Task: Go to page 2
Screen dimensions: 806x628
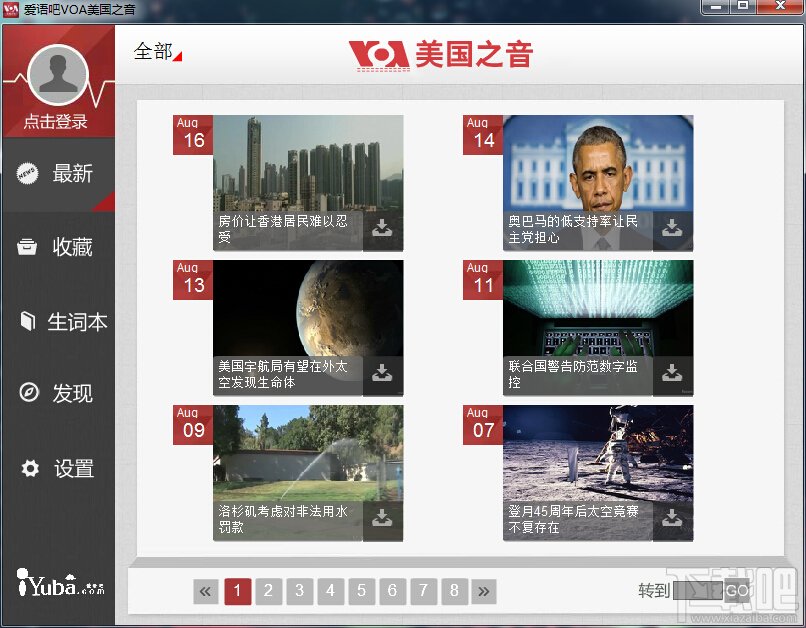Action: (x=268, y=591)
